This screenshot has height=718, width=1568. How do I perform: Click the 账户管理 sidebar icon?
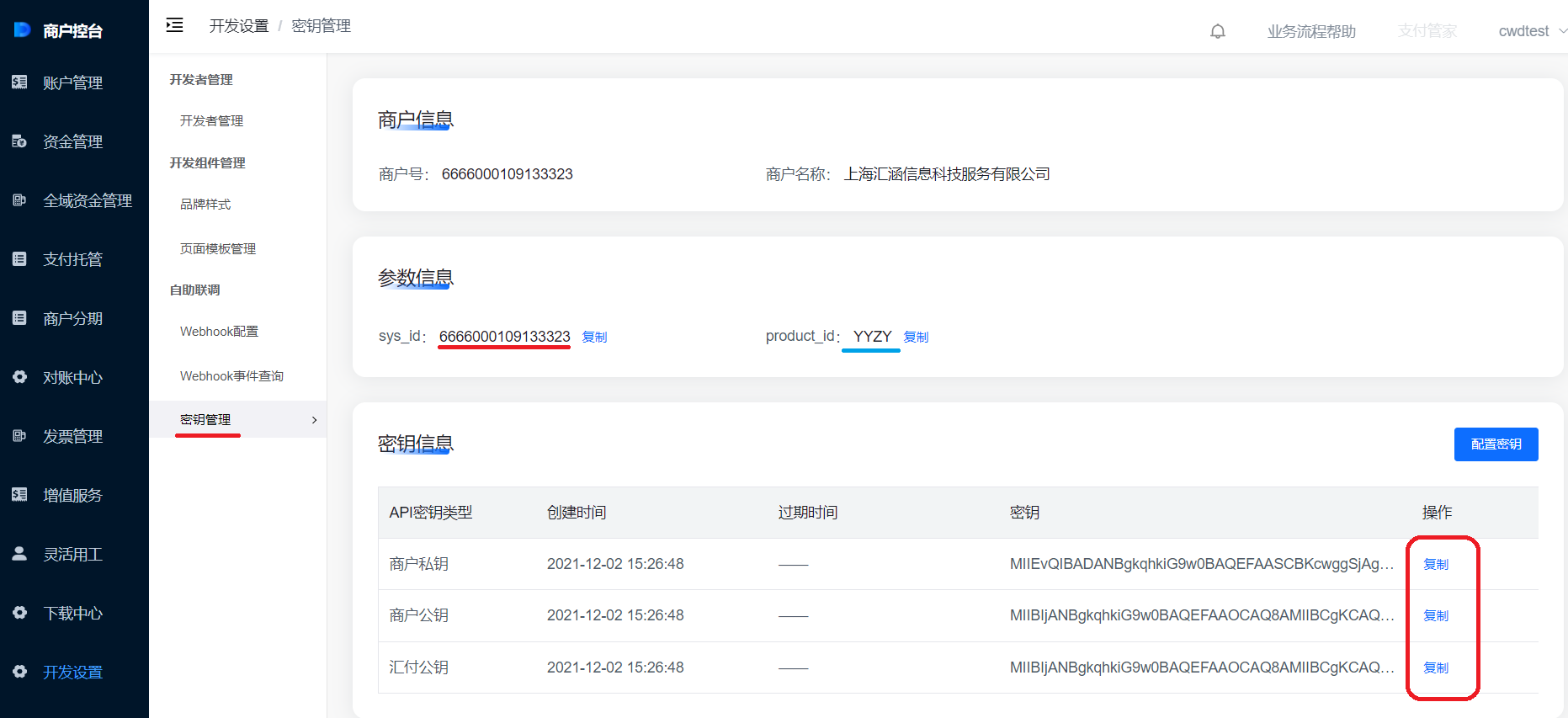(x=19, y=82)
